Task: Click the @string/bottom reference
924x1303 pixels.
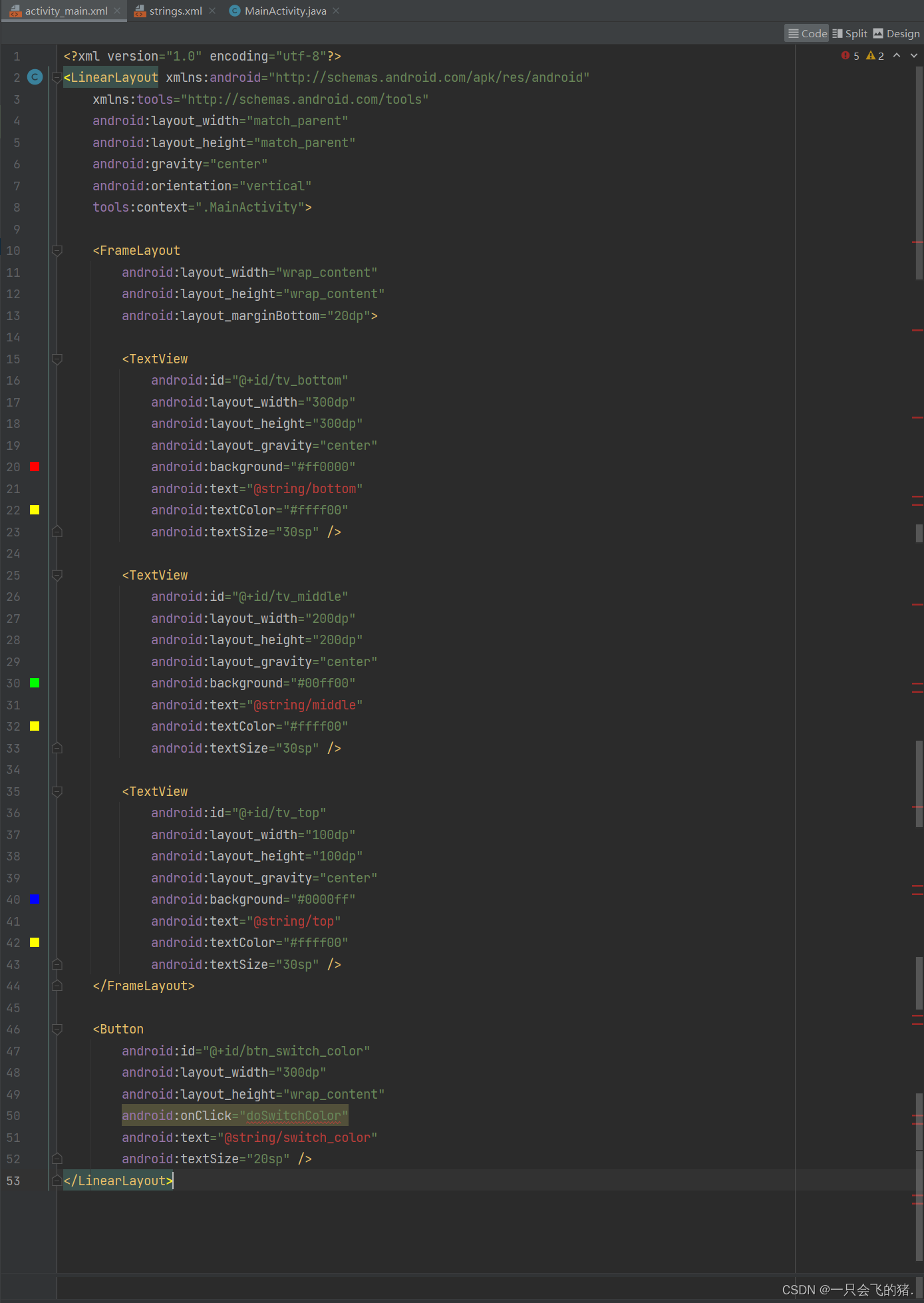Action: [x=305, y=488]
